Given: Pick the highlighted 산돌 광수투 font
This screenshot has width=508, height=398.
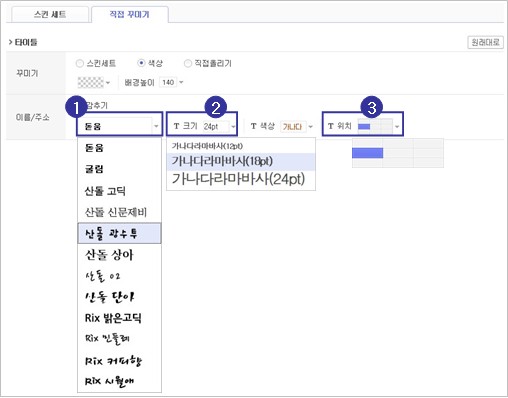Looking at the screenshot, I should click(x=119, y=233).
